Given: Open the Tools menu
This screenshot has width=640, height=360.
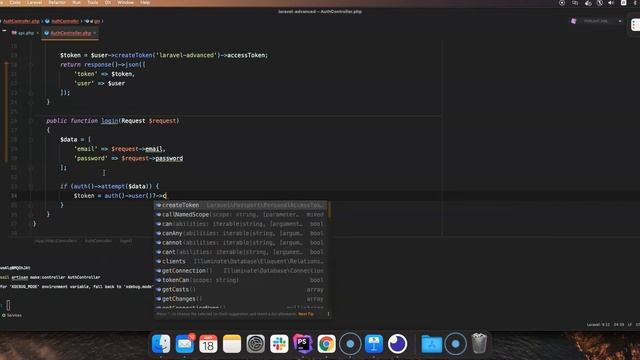Looking at the screenshot, I should (93, 2).
